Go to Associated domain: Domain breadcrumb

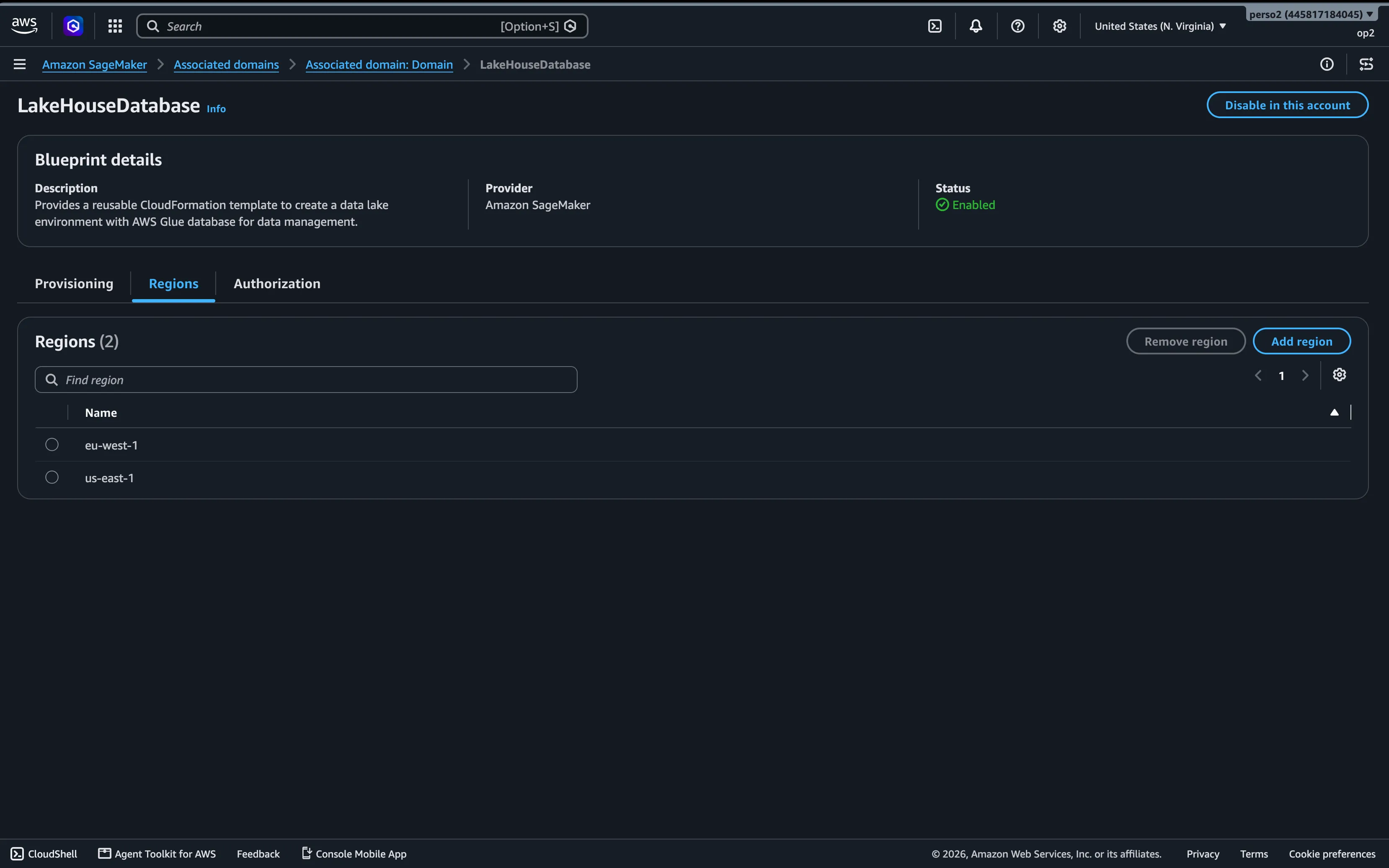click(379, 64)
